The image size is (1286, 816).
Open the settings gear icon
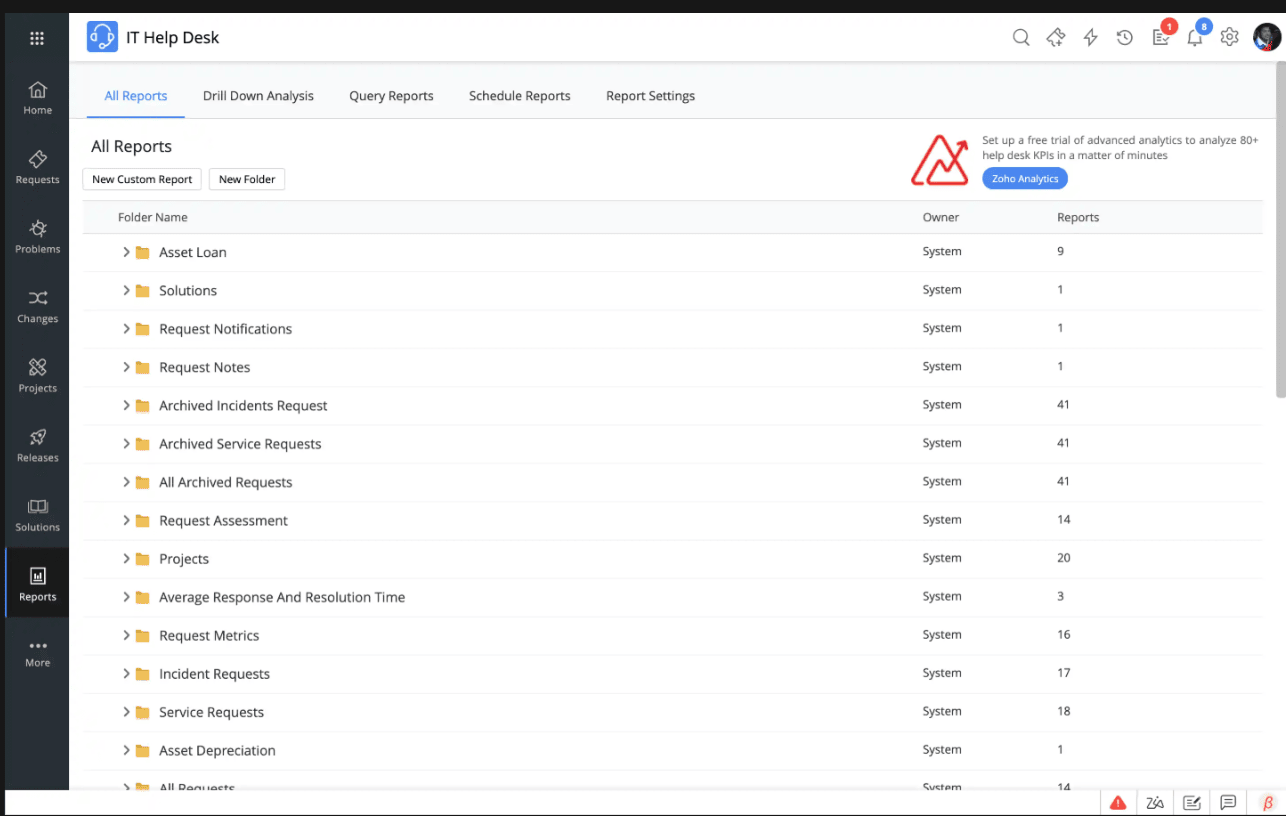coord(1229,38)
